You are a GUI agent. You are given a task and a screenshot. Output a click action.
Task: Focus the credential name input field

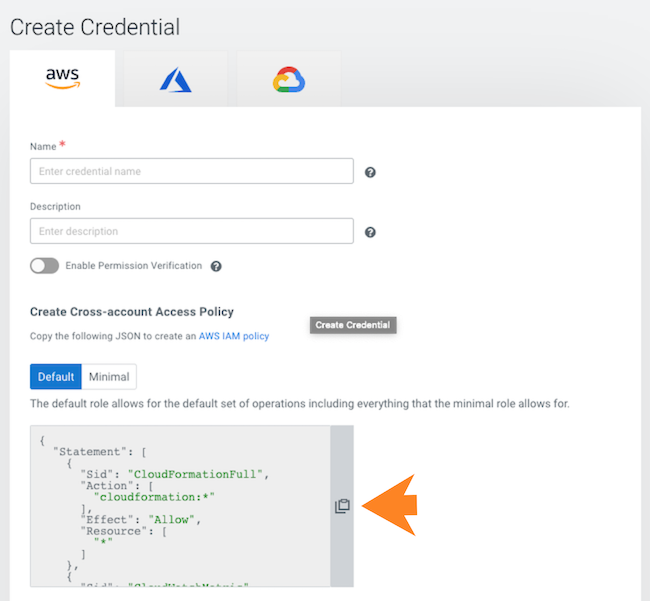(x=191, y=171)
